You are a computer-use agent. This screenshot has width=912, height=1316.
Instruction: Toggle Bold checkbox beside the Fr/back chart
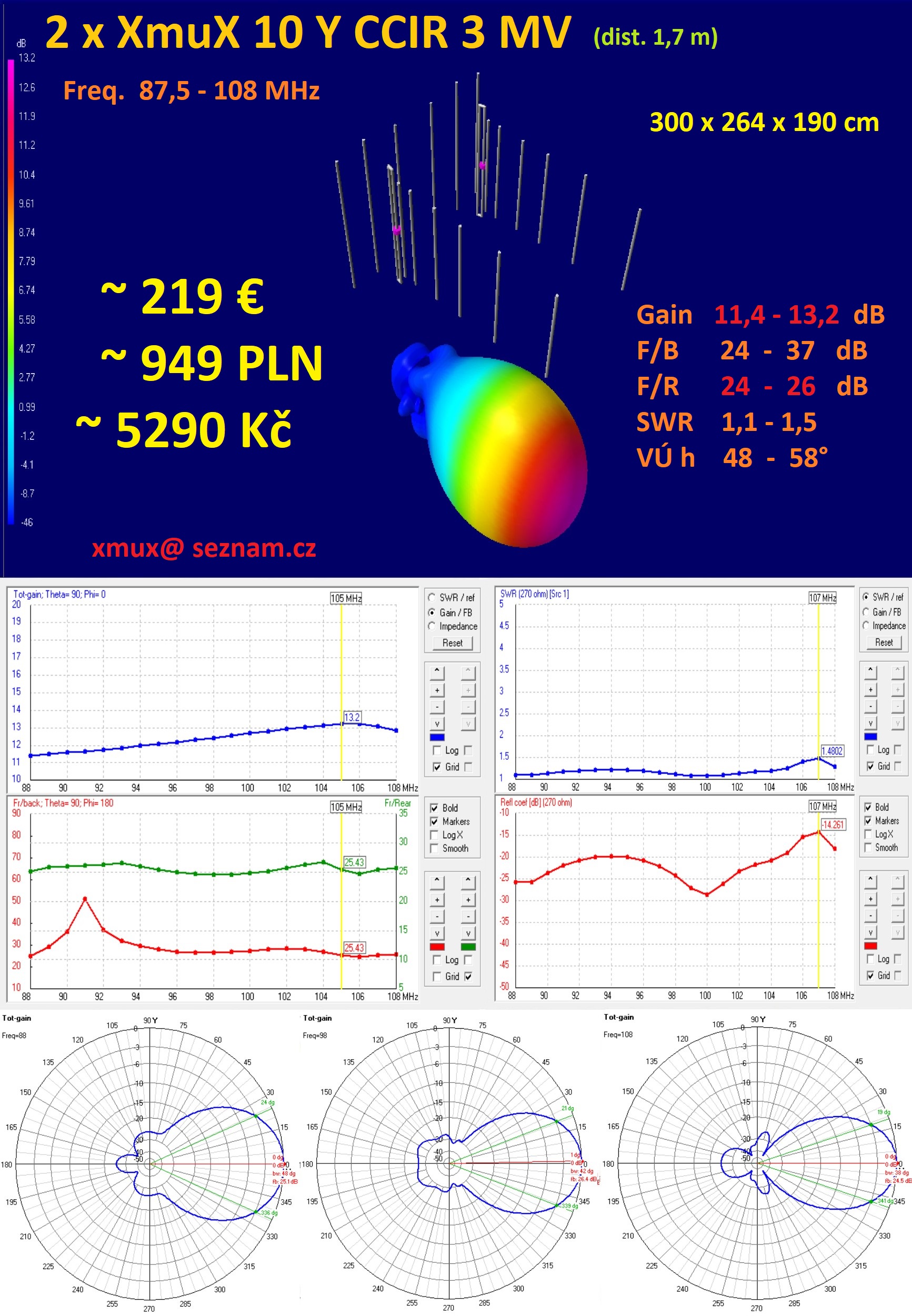click(434, 808)
